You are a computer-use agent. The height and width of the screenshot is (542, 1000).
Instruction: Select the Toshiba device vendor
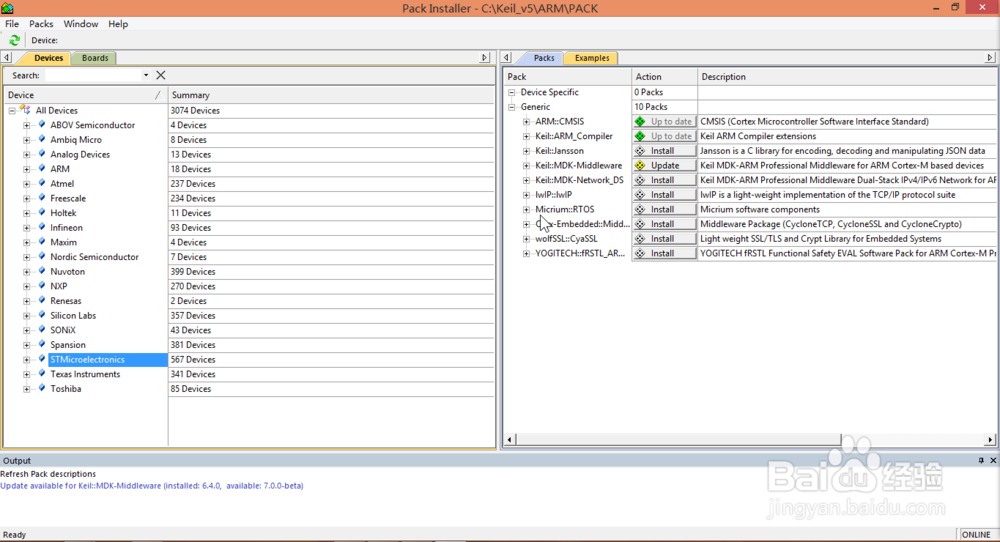[x=66, y=389]
